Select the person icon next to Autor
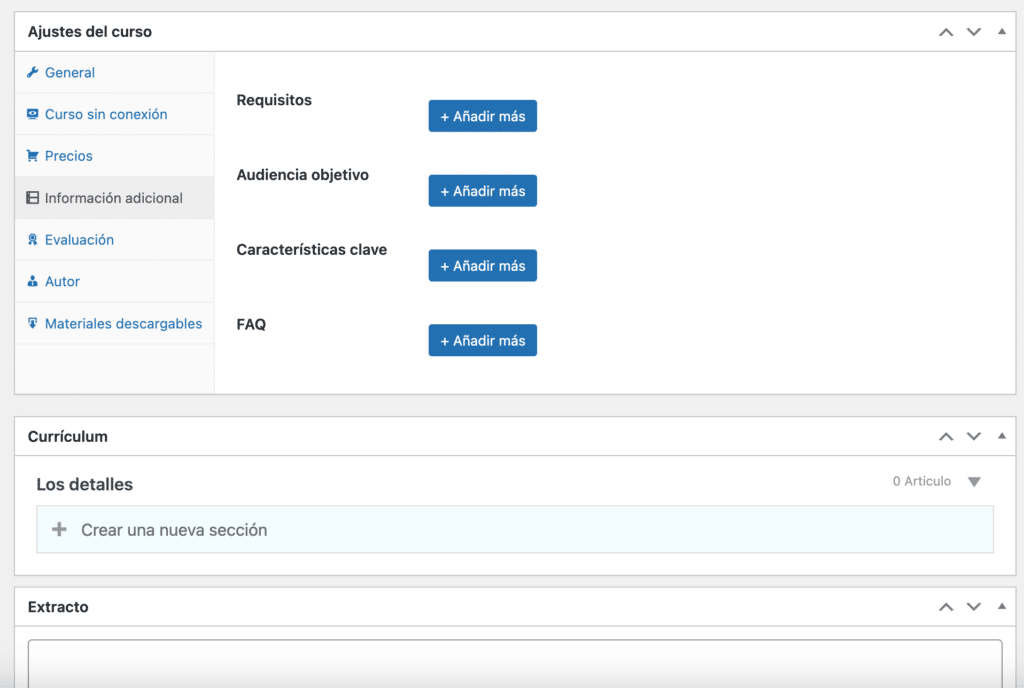 click(x=34, y=281)
